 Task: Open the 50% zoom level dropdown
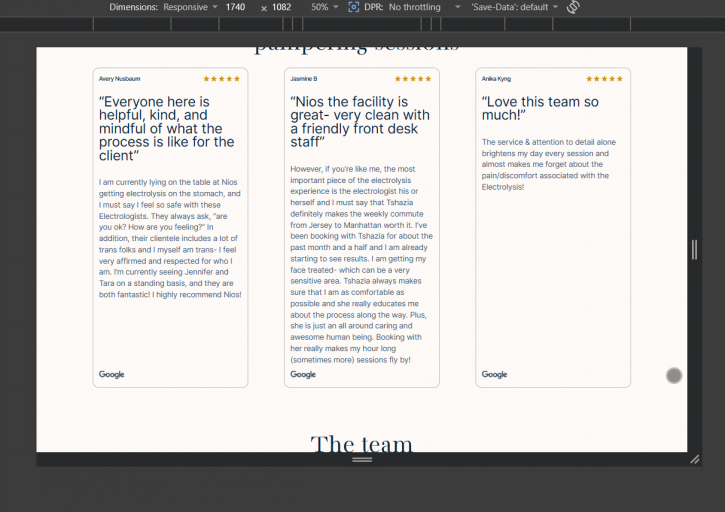[x=325, y=7]
